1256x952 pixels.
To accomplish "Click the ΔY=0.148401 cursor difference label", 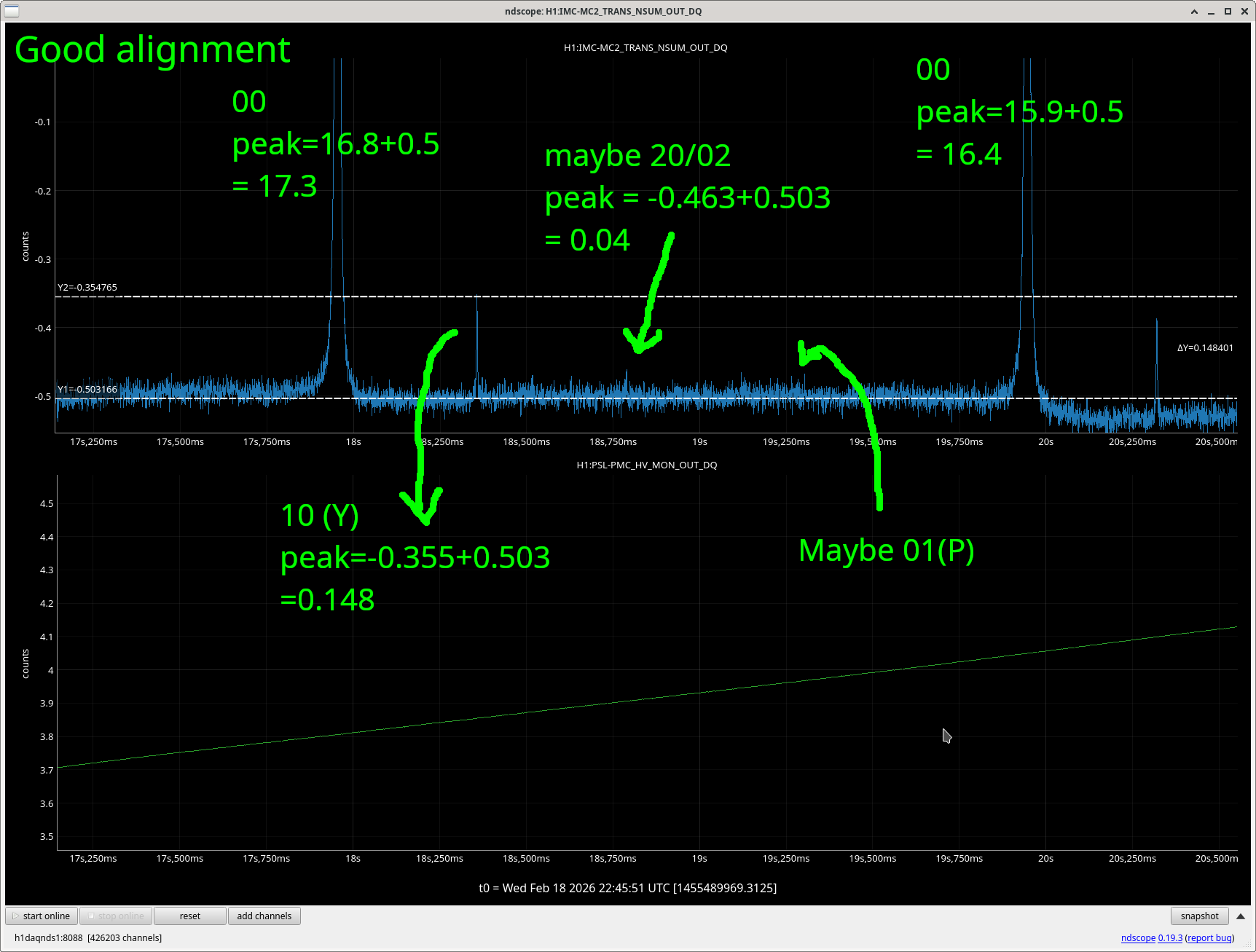I will [1205, 347].
